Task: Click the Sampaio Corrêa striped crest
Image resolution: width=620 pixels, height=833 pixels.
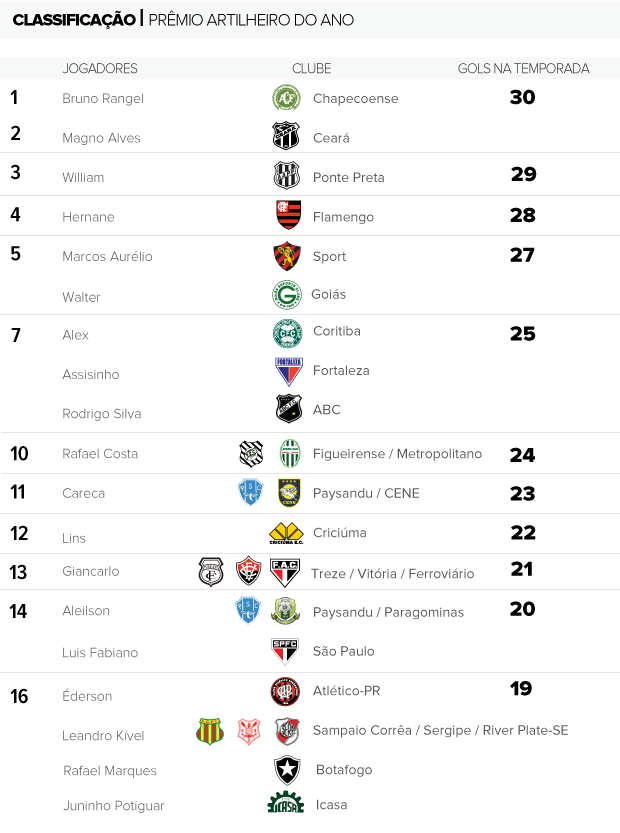Action: pyautogui.click(x=210, y=731)
